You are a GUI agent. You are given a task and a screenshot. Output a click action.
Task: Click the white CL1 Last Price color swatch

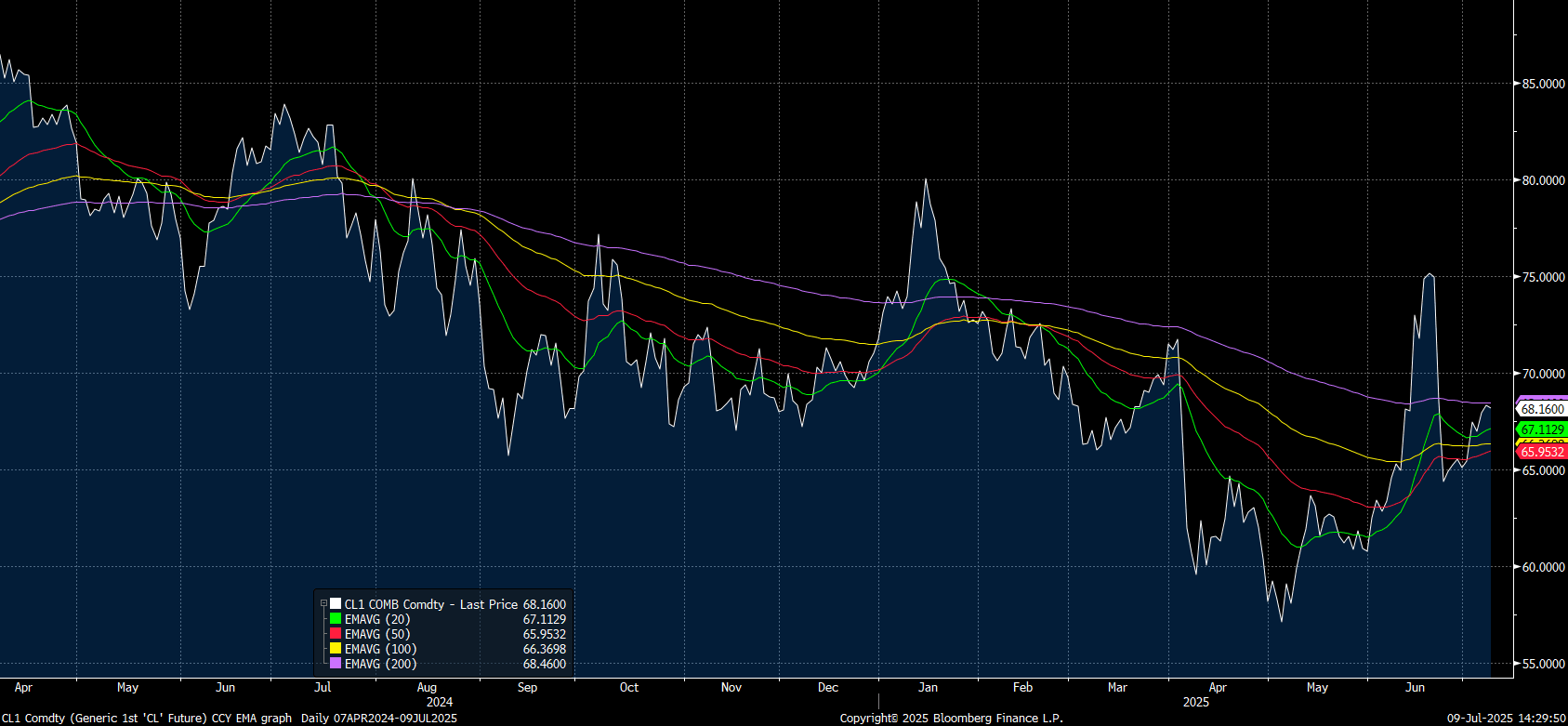336,604
